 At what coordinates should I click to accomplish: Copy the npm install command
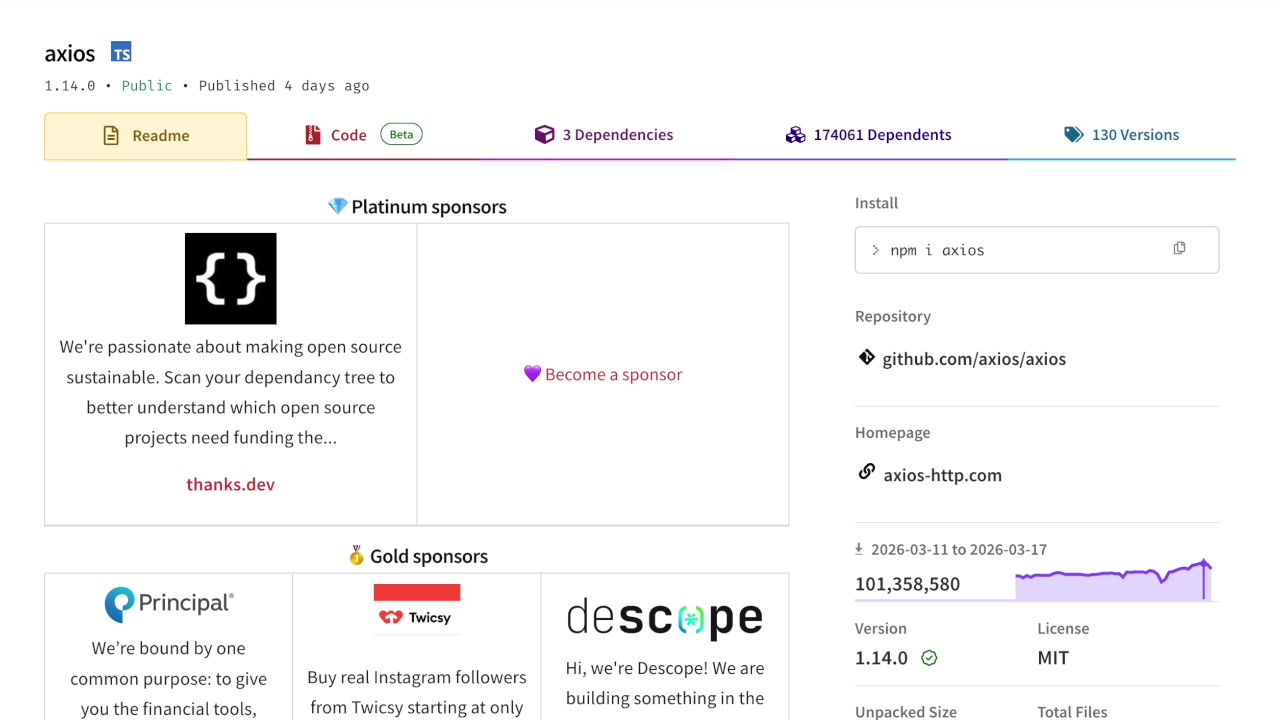tap(1179, 247)
